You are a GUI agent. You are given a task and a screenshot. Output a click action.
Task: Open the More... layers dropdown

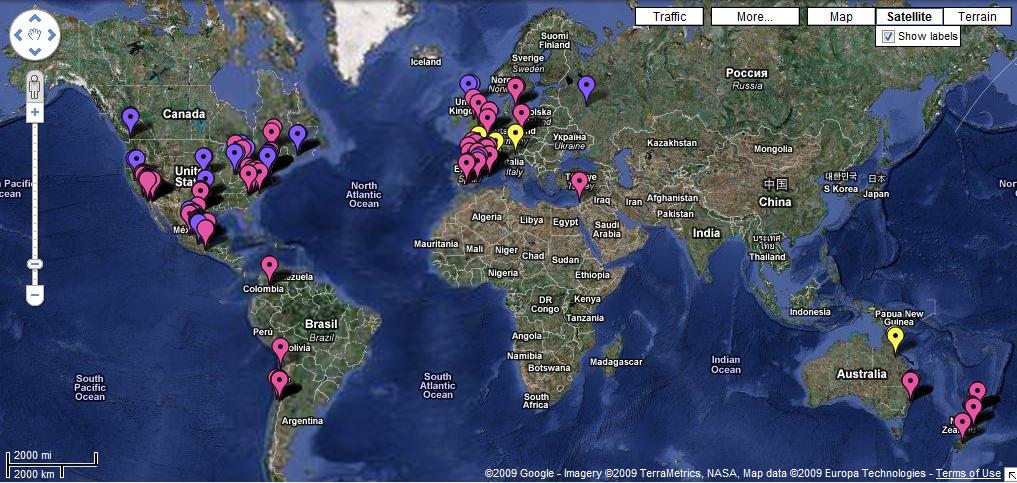click(755, 17)
